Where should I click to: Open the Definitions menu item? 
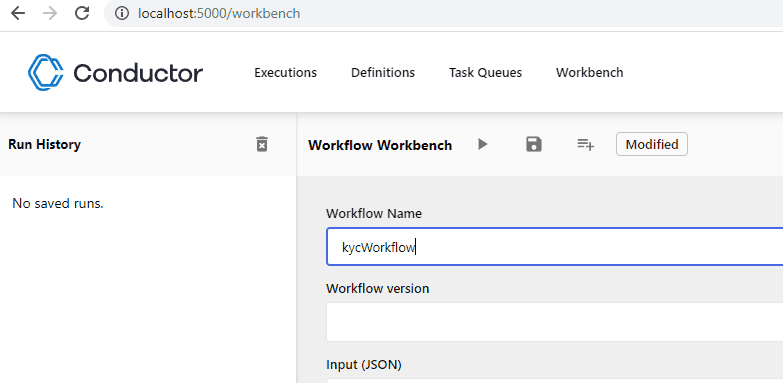click(x=383, y=72)
